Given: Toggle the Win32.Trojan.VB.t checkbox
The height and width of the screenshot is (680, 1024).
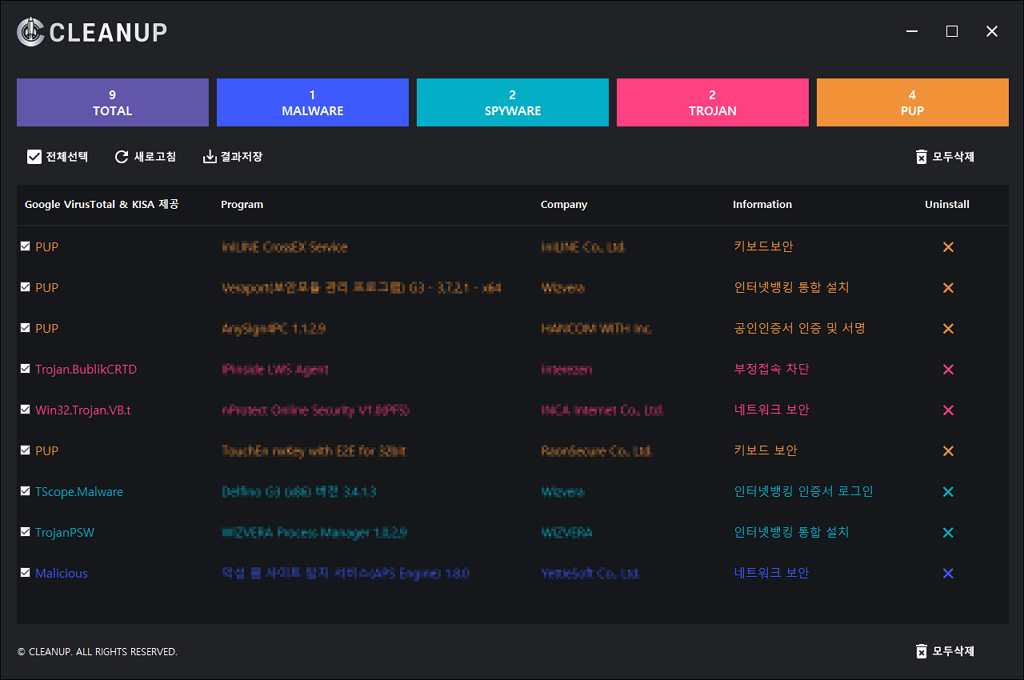Looking at the screenshot, I should [25, 410].
